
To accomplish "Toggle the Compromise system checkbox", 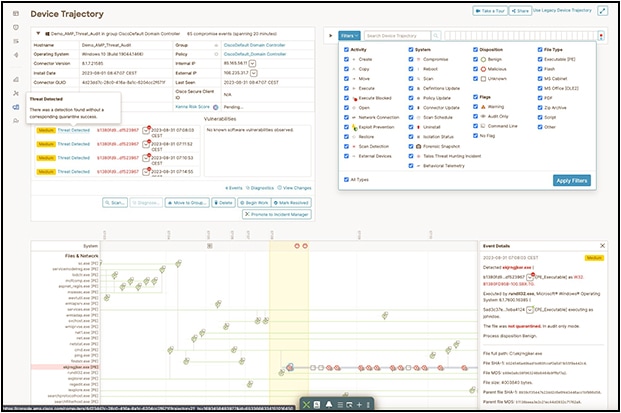I will point(411,59).
